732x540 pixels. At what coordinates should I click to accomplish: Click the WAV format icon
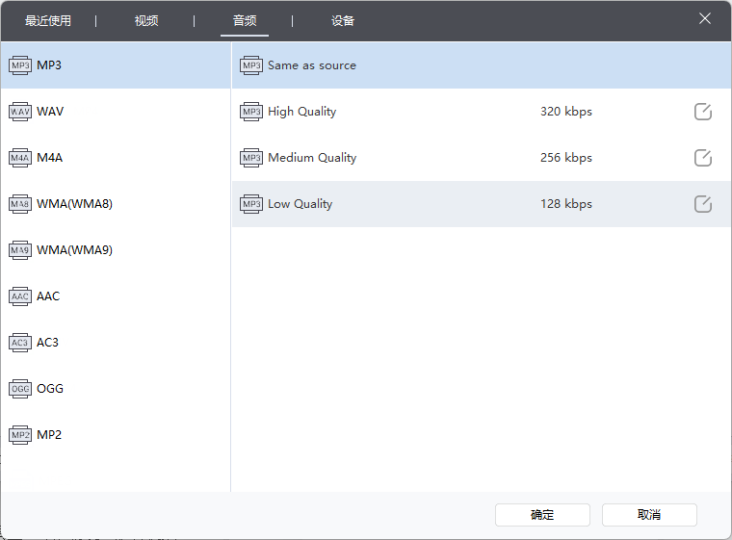20,112
